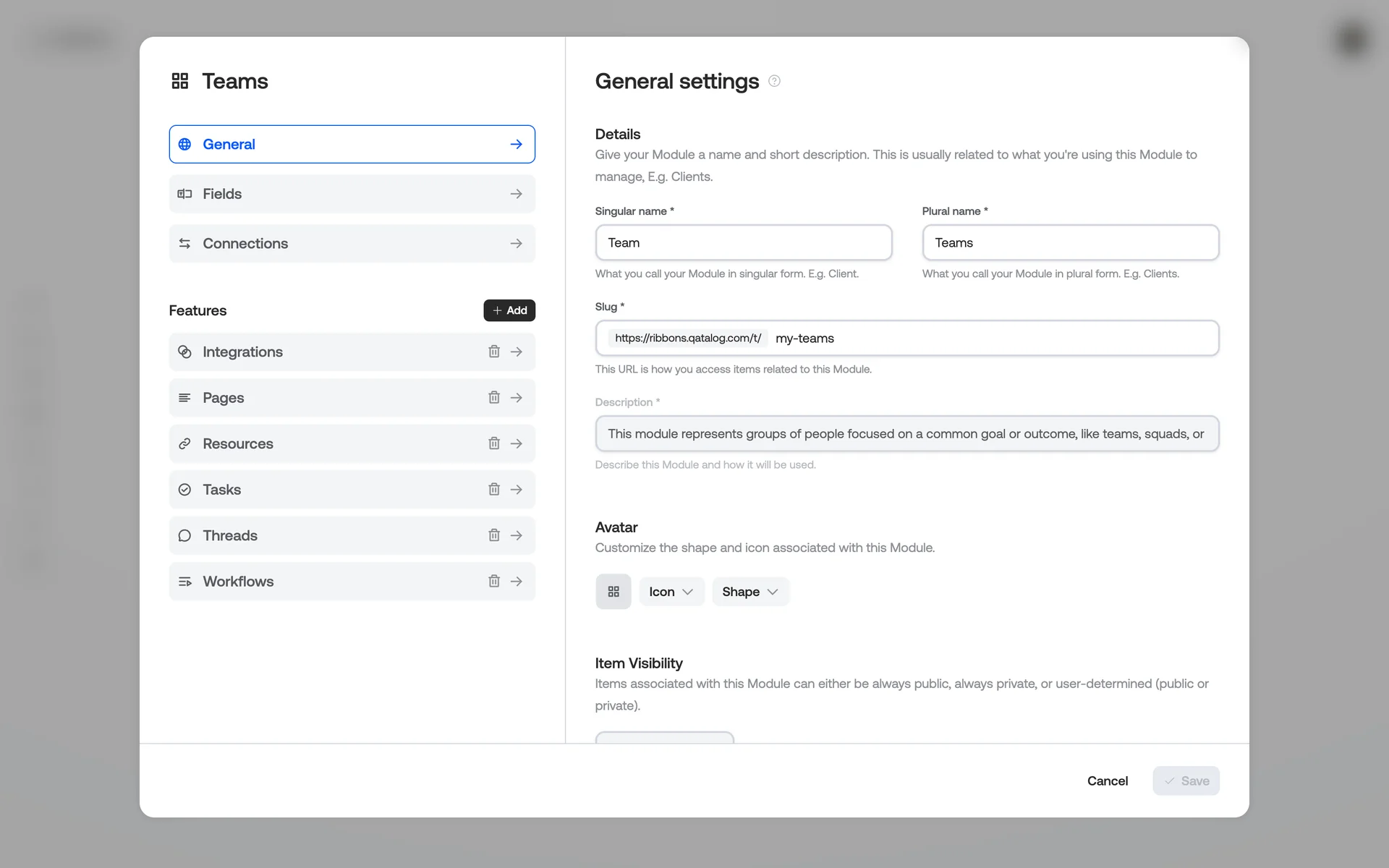Open the arrow next to Workflows
This screenshot has width=1389, height=868.
(517, 582)
